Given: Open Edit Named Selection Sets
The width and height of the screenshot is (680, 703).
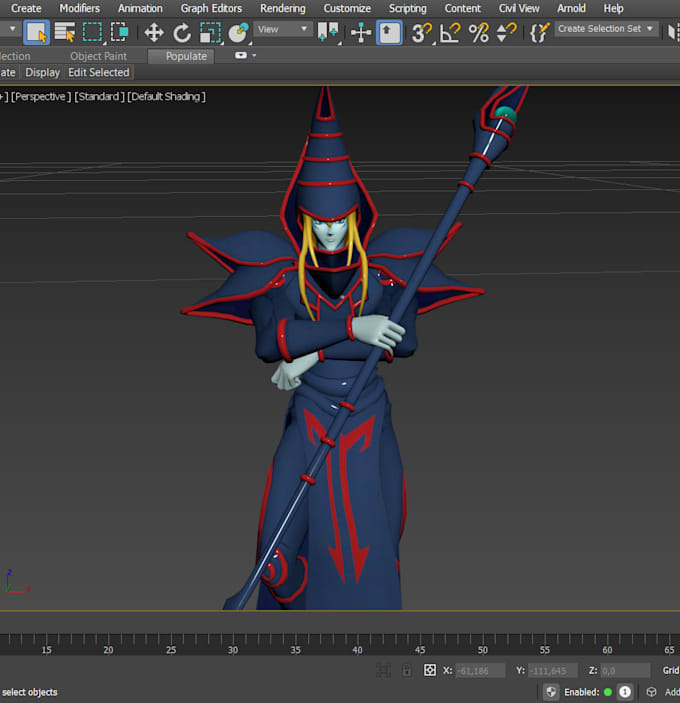Looking at the screenshot, I should click(539, 33).
